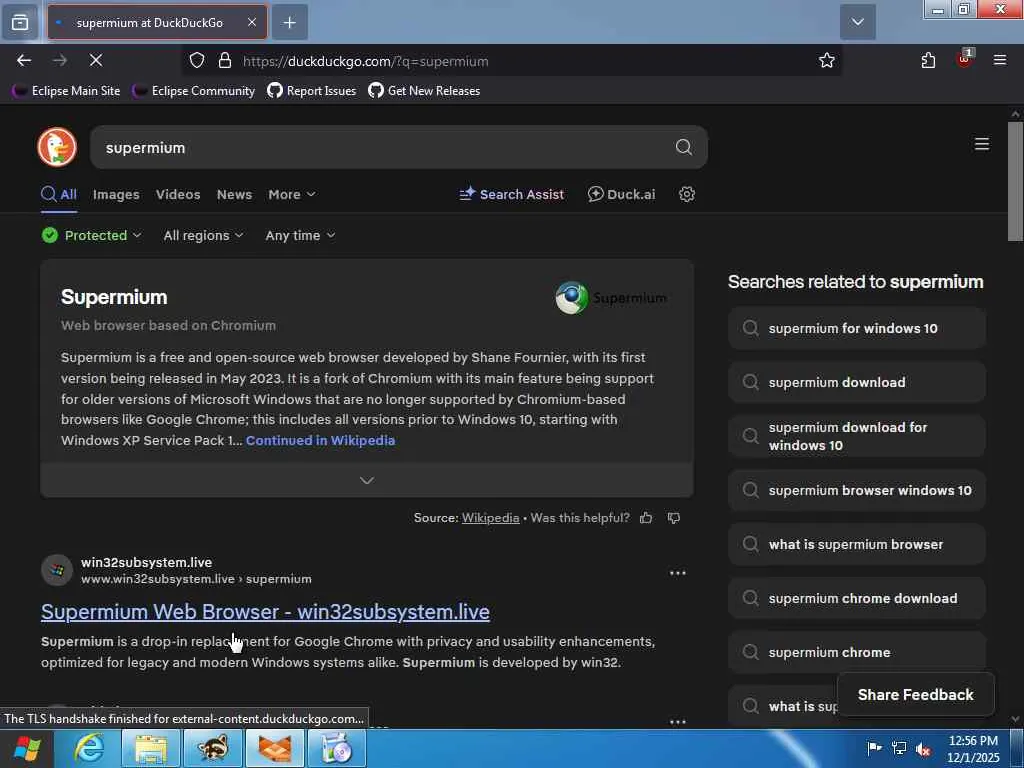Open search settings gear icon
The height and width of the screenshot is (768, 1024).
(x=686, y=195)
